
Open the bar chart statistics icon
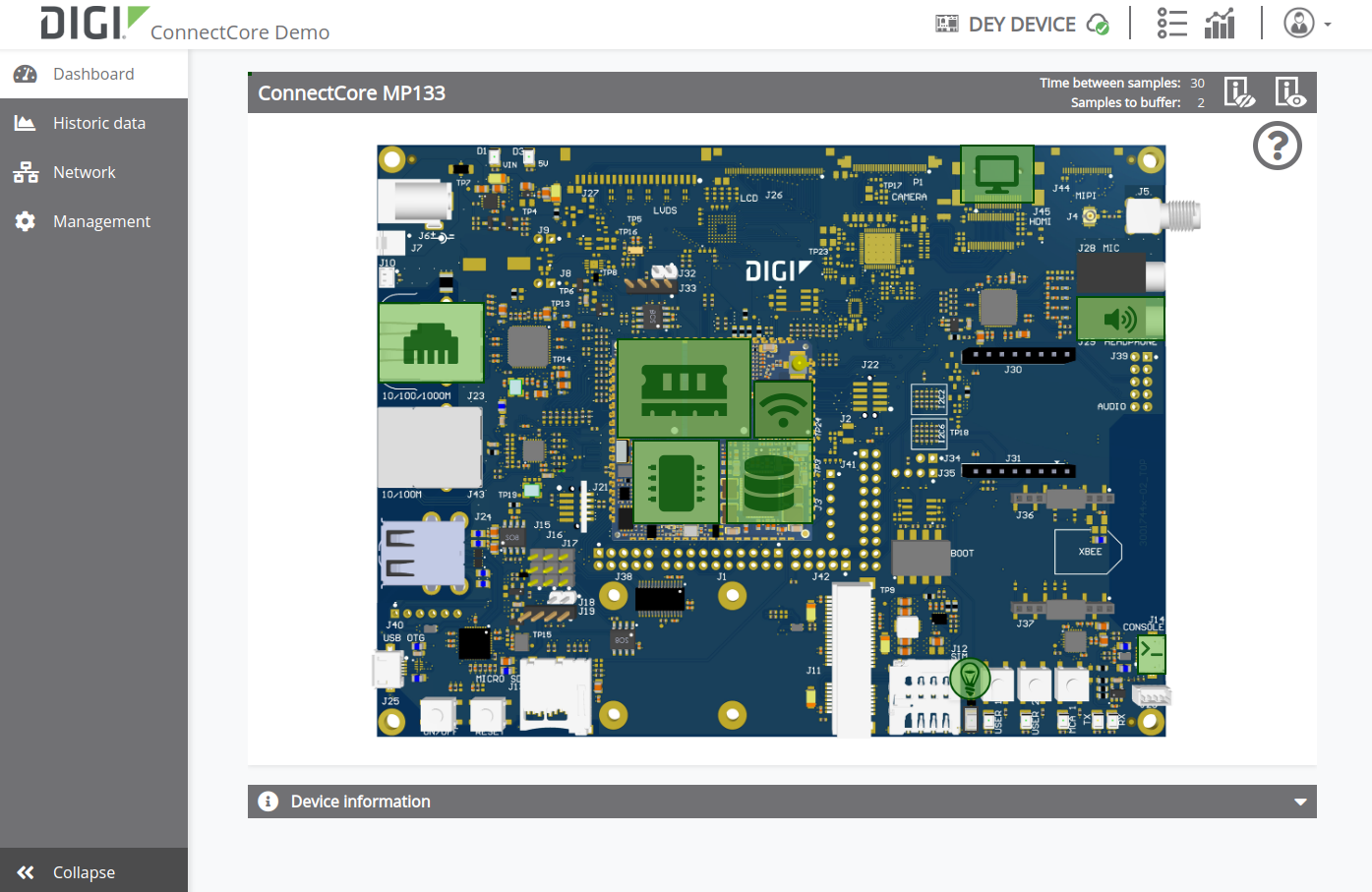(x=1220, y=23)
